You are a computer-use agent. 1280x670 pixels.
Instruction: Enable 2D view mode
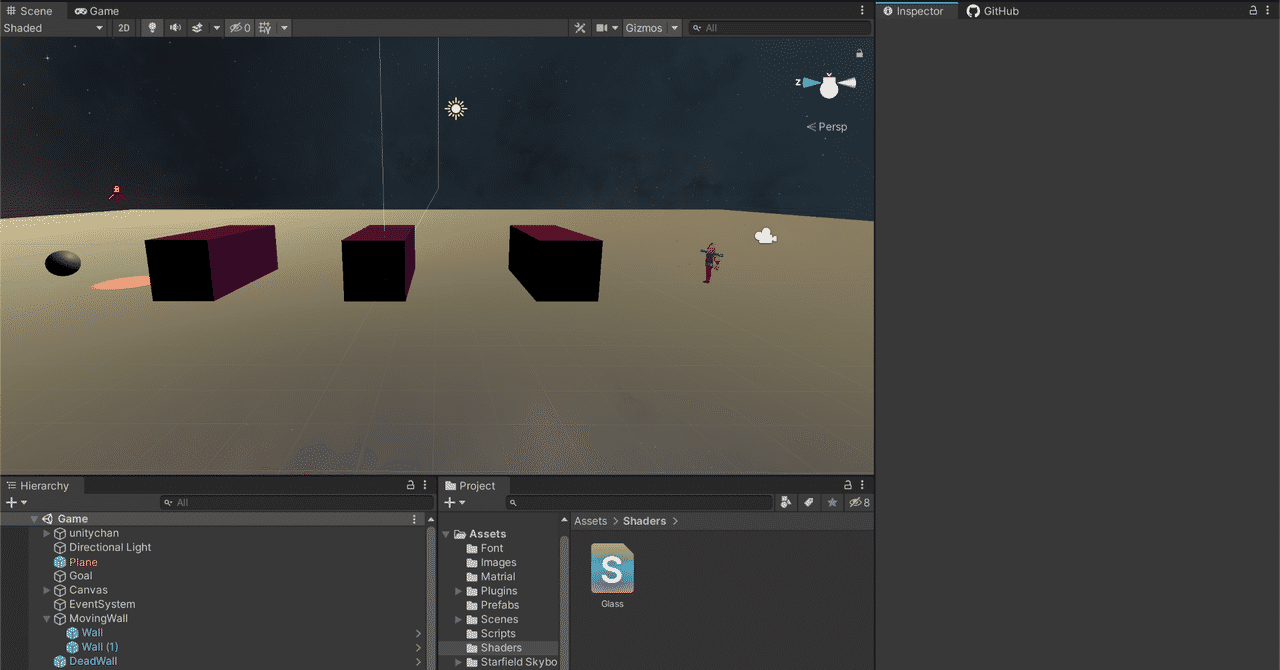[x=124, y=28]
